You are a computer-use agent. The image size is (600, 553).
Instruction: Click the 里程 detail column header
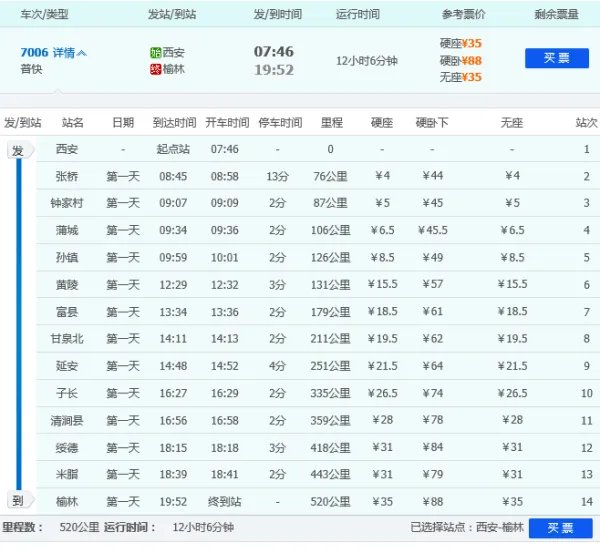[332, 123]
